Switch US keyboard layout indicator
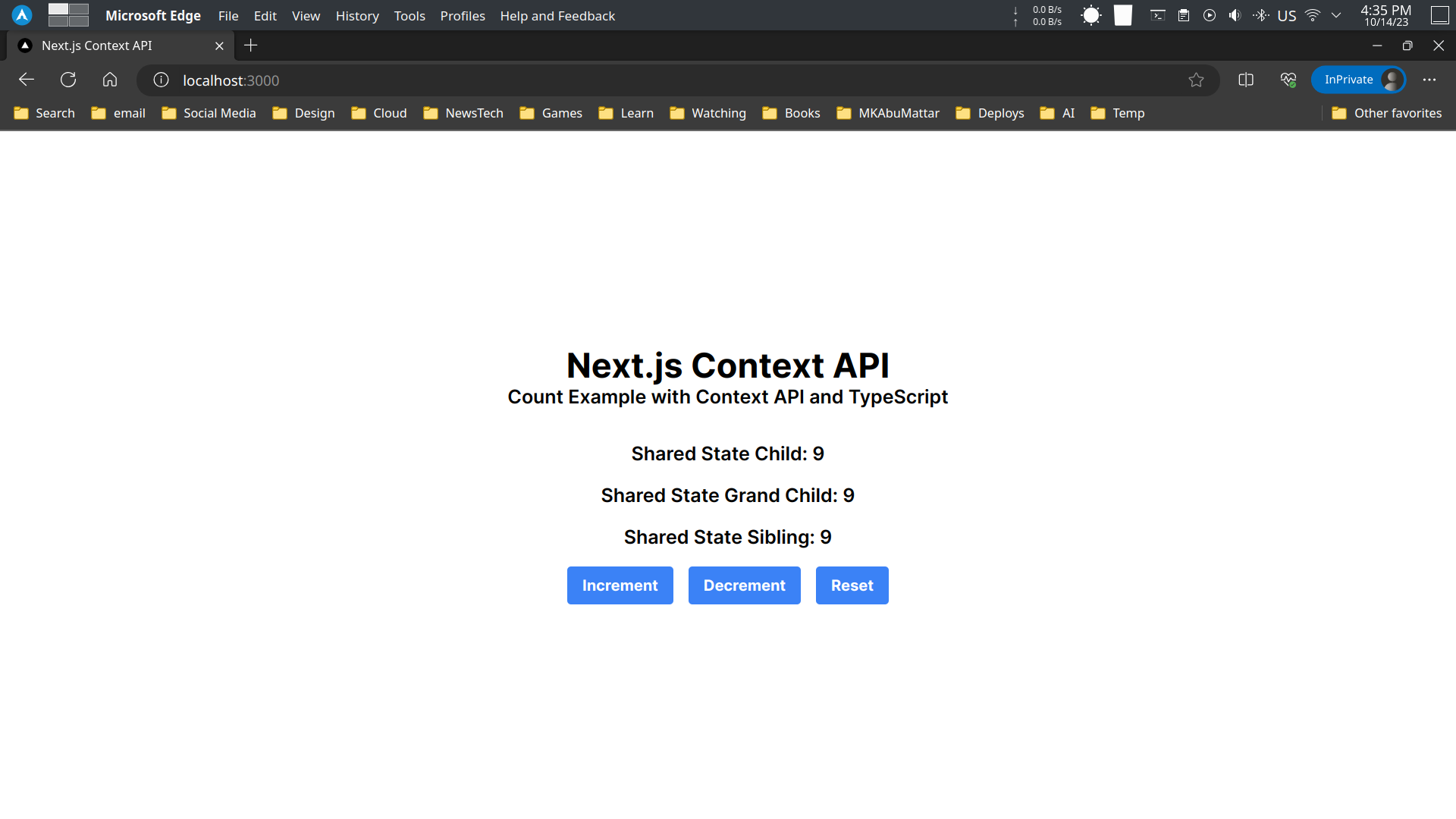This screenshot has width=1456, height=819. pyautogui.click(x=1286, y=15)
